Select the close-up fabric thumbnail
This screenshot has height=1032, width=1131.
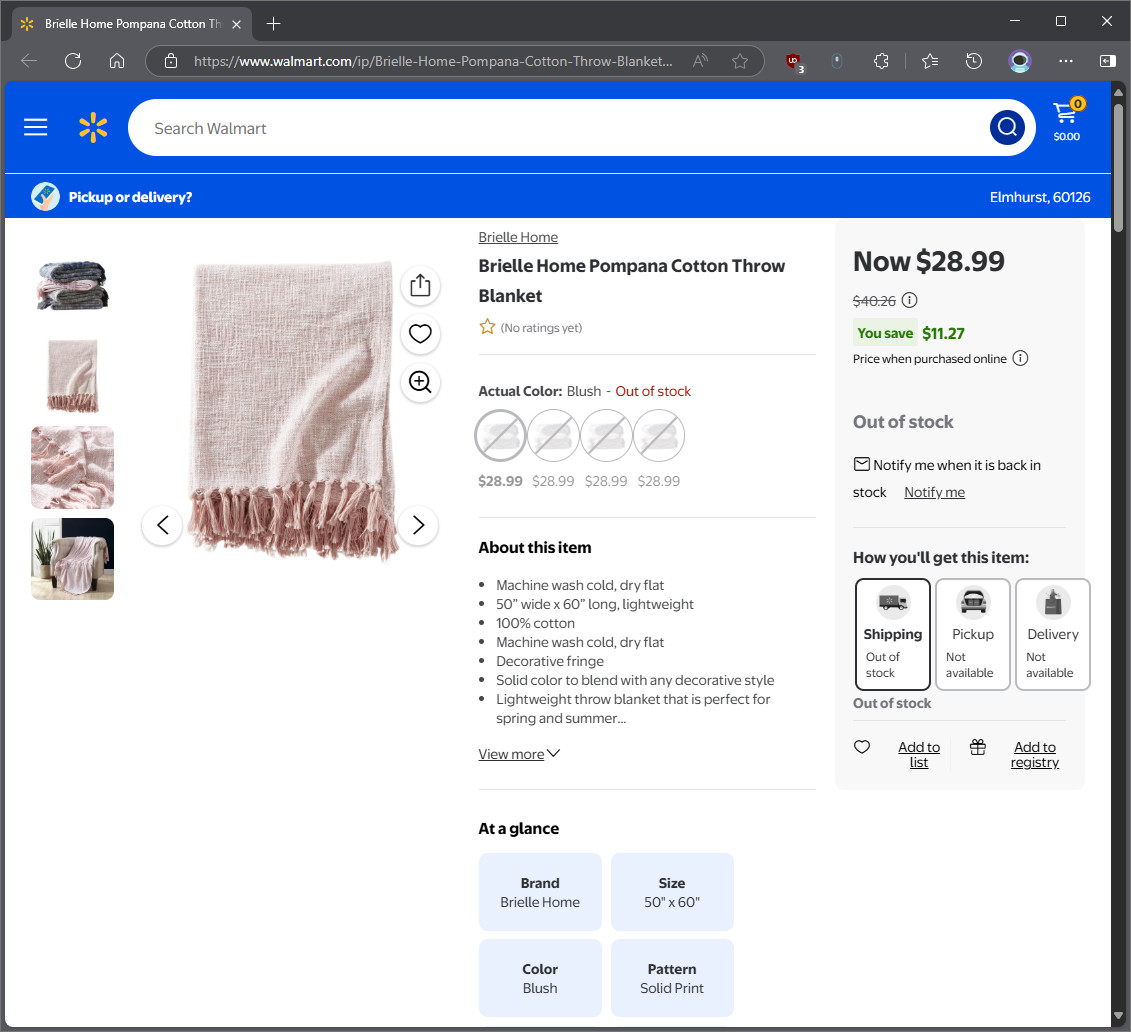click(x=72, y=467)
